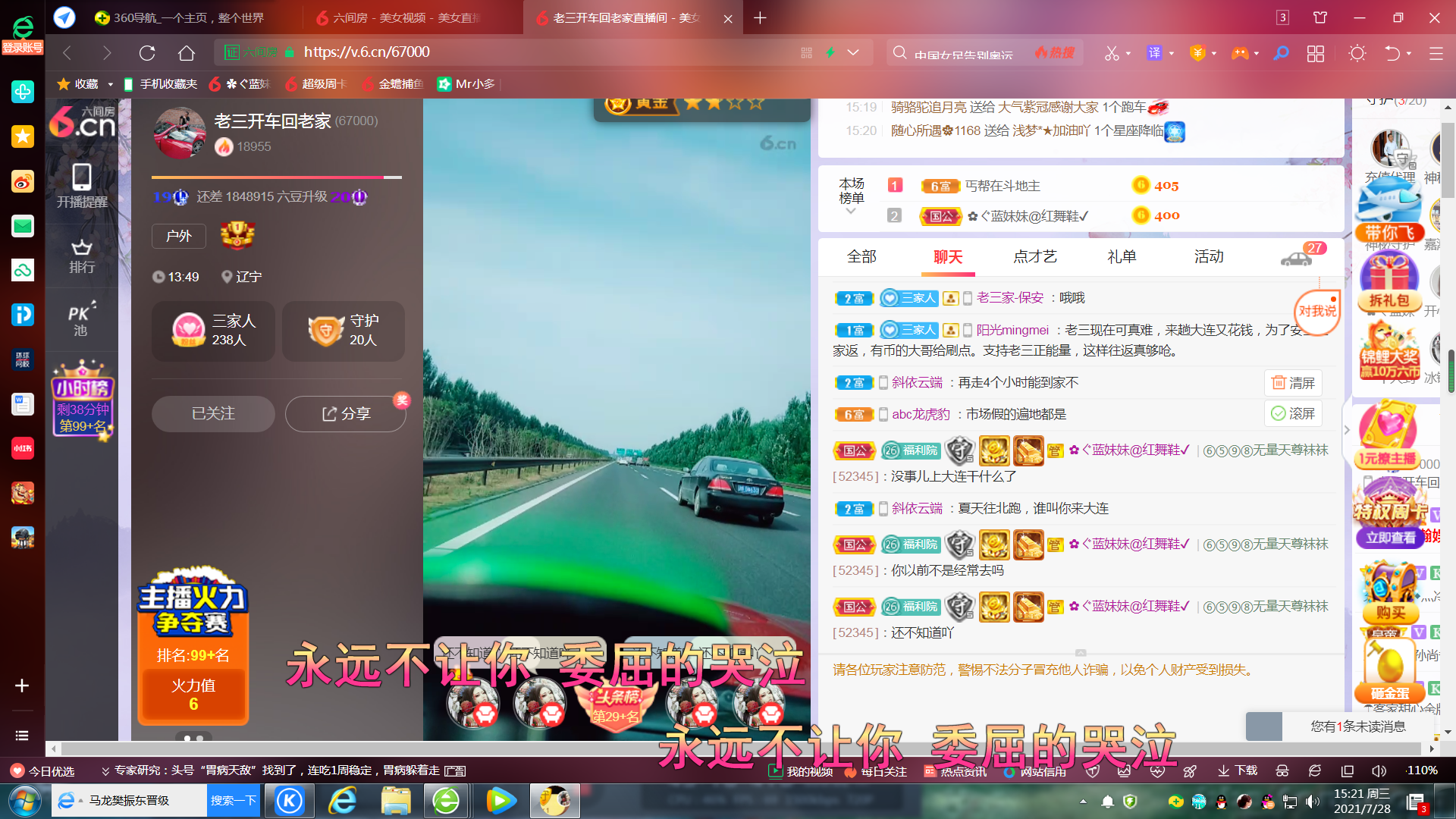Viewport: 1456px width, 819px height.
Task: Click the streamer avatar thumbnail
Action: pos(180,132)
